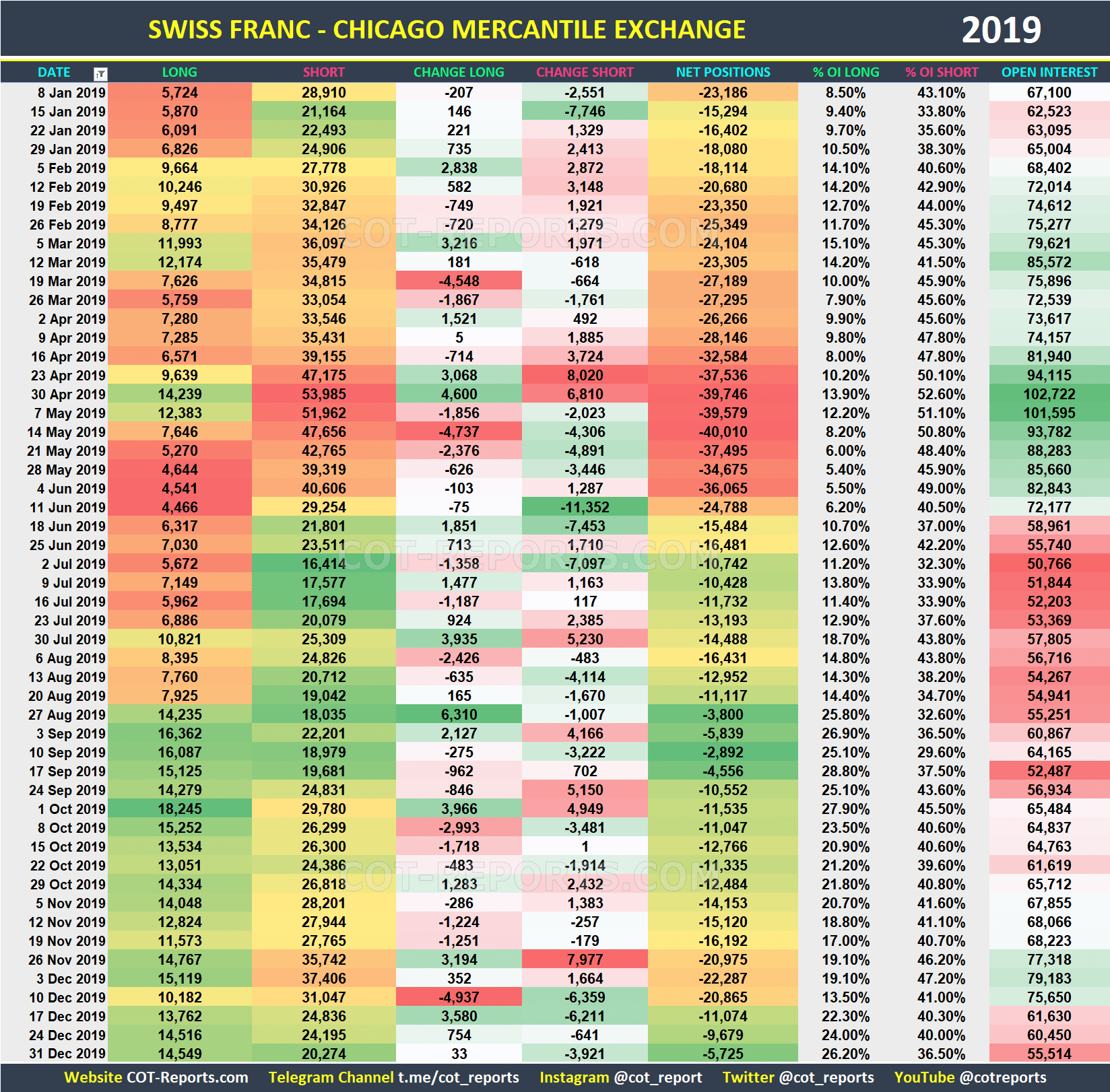Click the CHANGE LONG column header

[x=459, y=72]
